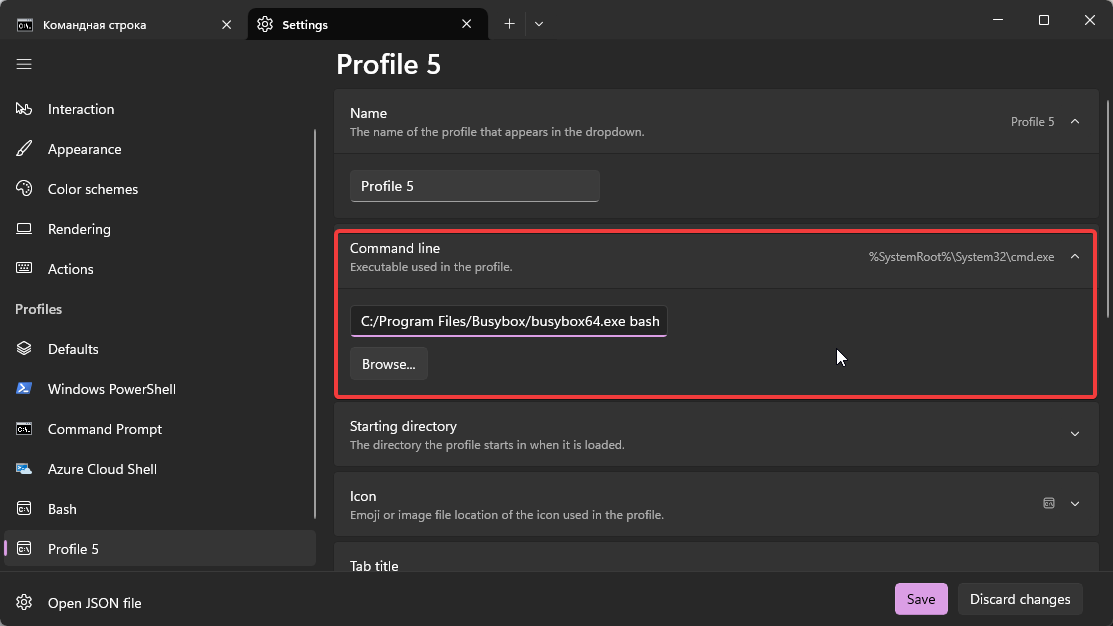
Task: Click the Open JSON file gear icon
Action: tap(25, 603)
